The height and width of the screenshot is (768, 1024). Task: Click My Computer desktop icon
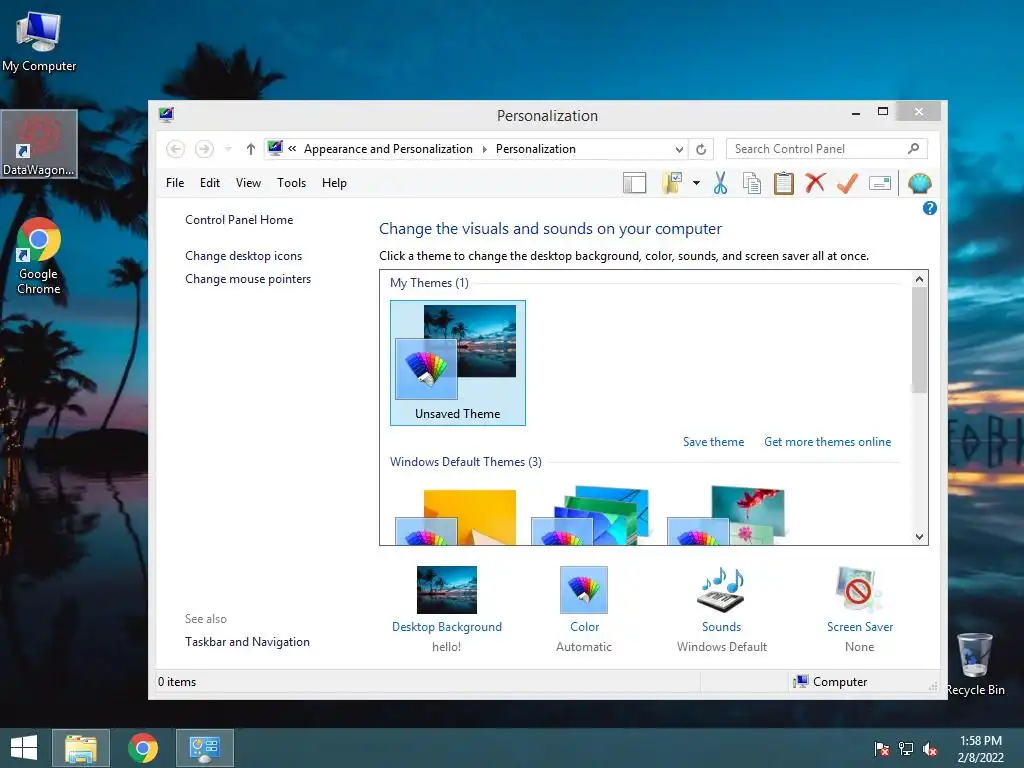click(x=39, y=41)
